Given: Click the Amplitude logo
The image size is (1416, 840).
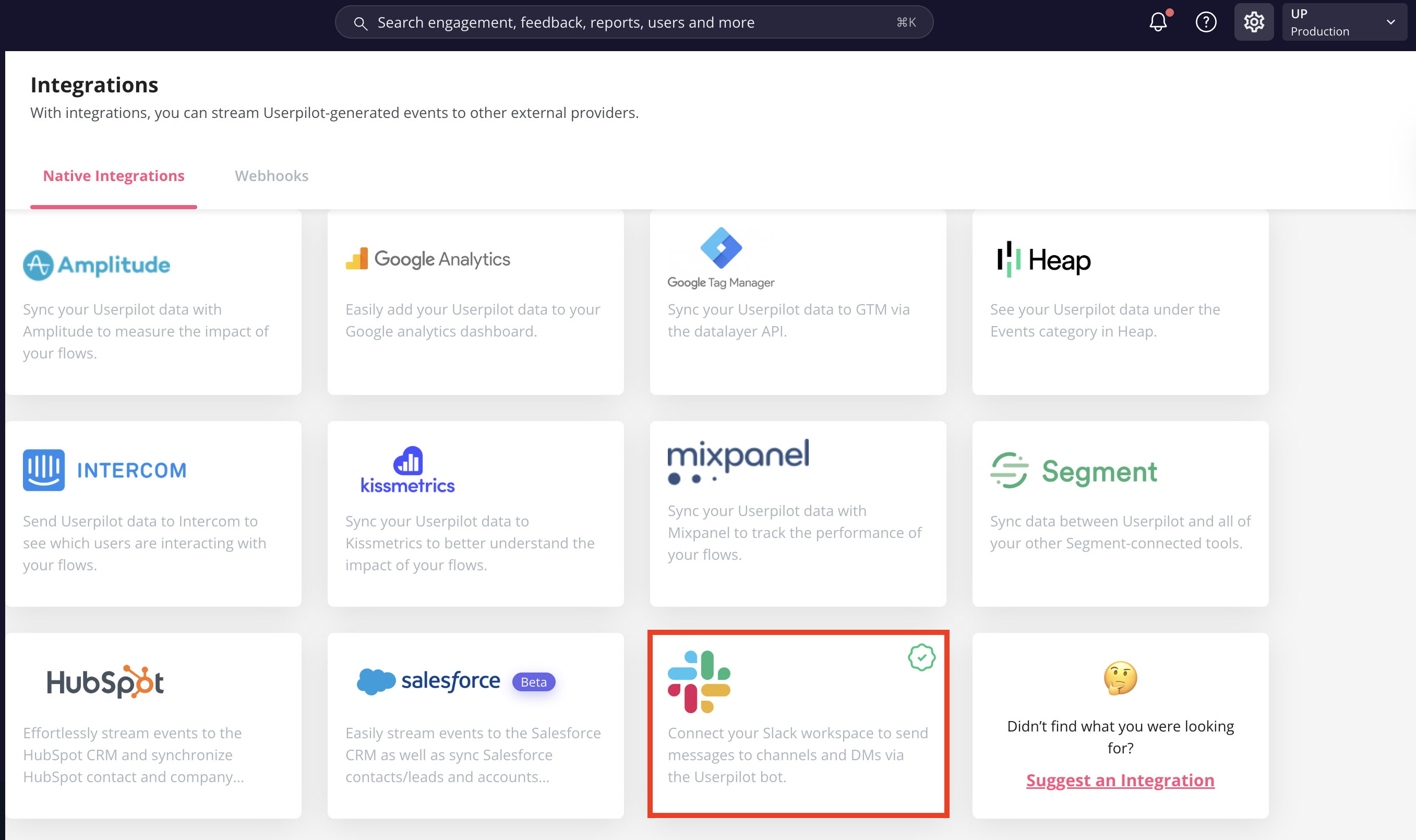Looking at the screenshot, I should pos(96,265).
